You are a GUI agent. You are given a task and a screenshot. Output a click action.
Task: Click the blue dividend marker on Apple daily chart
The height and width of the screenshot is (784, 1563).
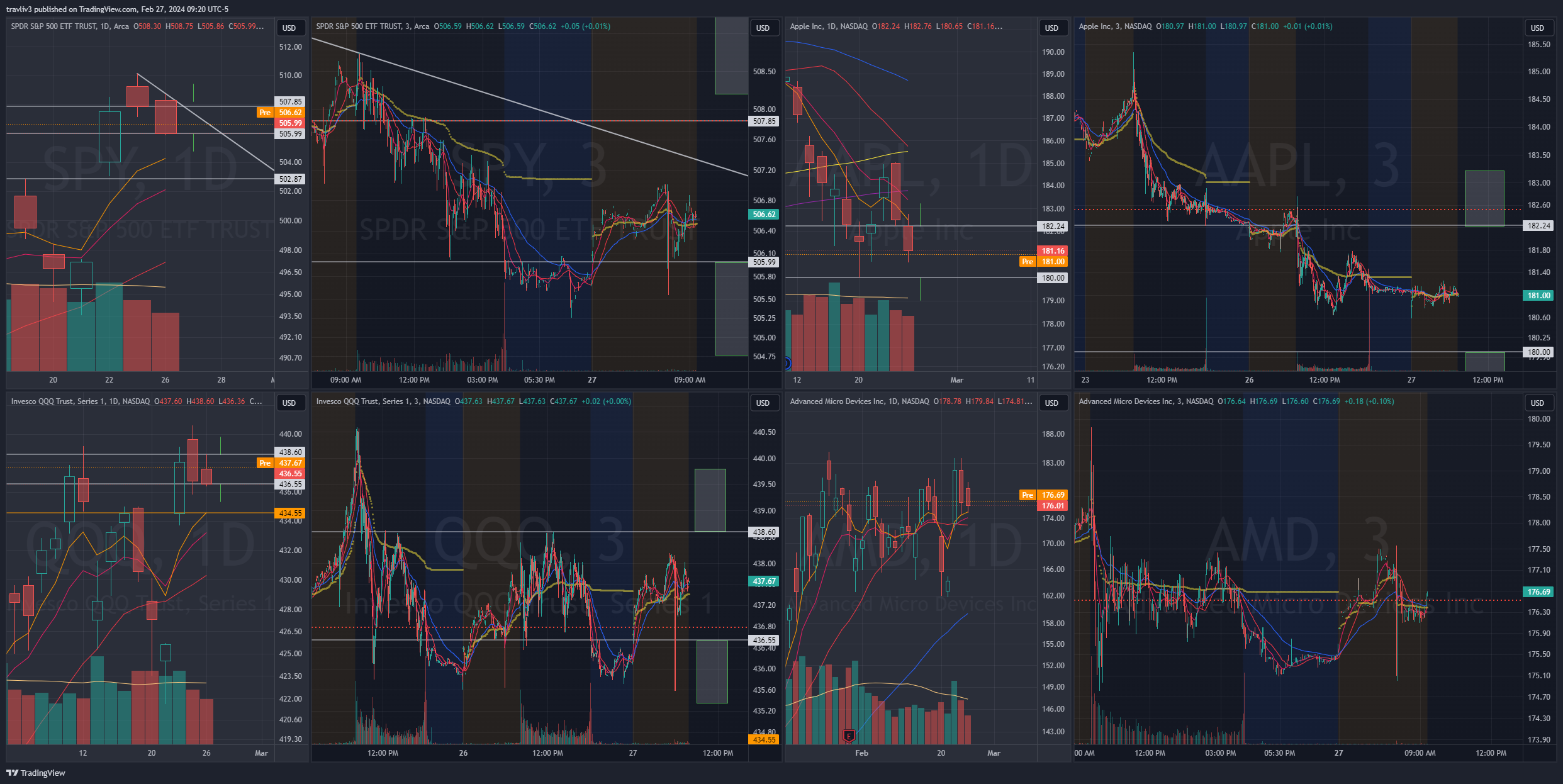pos(787,363)
